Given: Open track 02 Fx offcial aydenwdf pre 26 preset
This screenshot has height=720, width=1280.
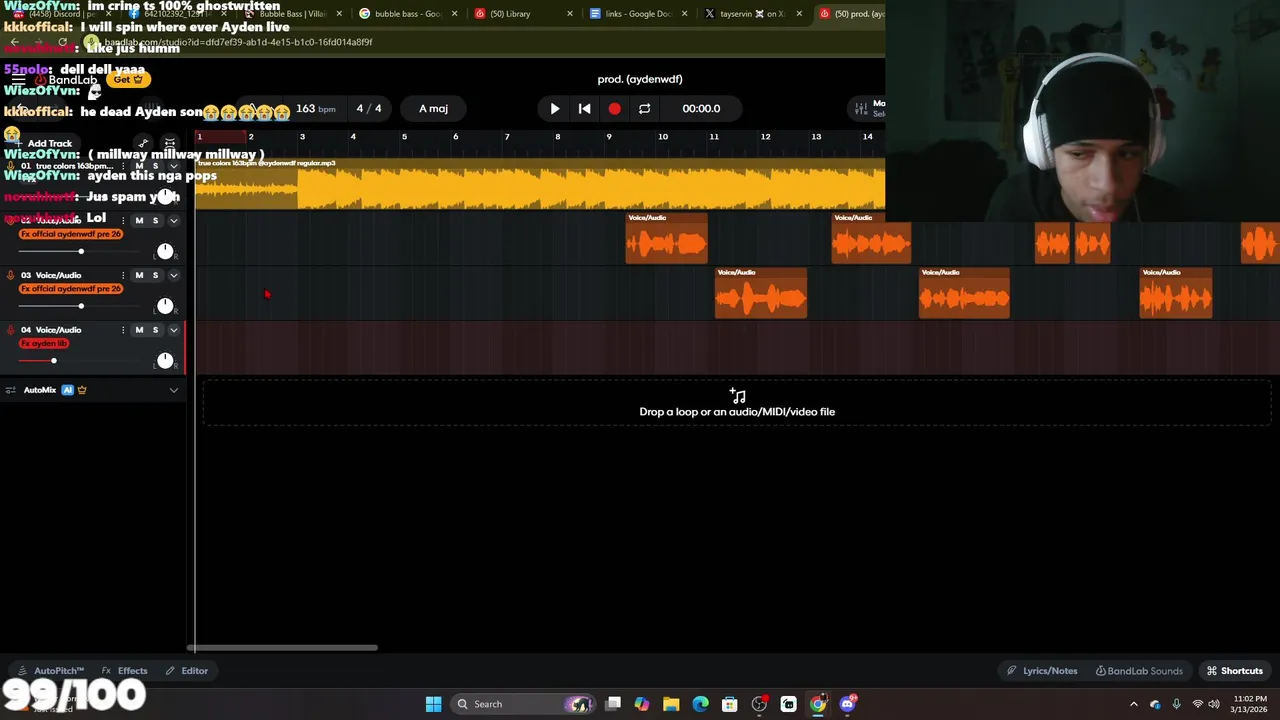Looking at the screenshot, I should coord(71,234).
